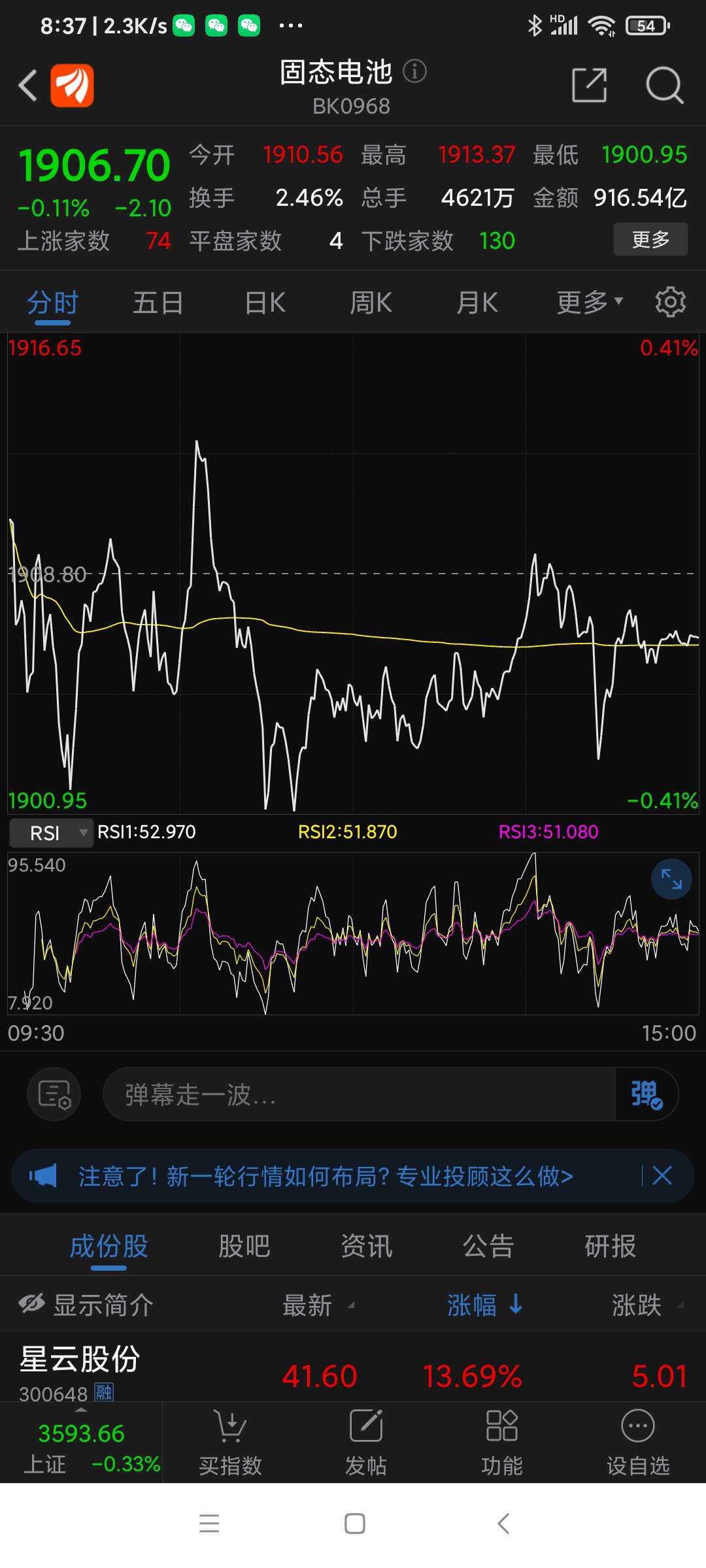This screenshot has height=1568, width=706.
Task: Open 功能 grid icon
Action: point(502,1426)
